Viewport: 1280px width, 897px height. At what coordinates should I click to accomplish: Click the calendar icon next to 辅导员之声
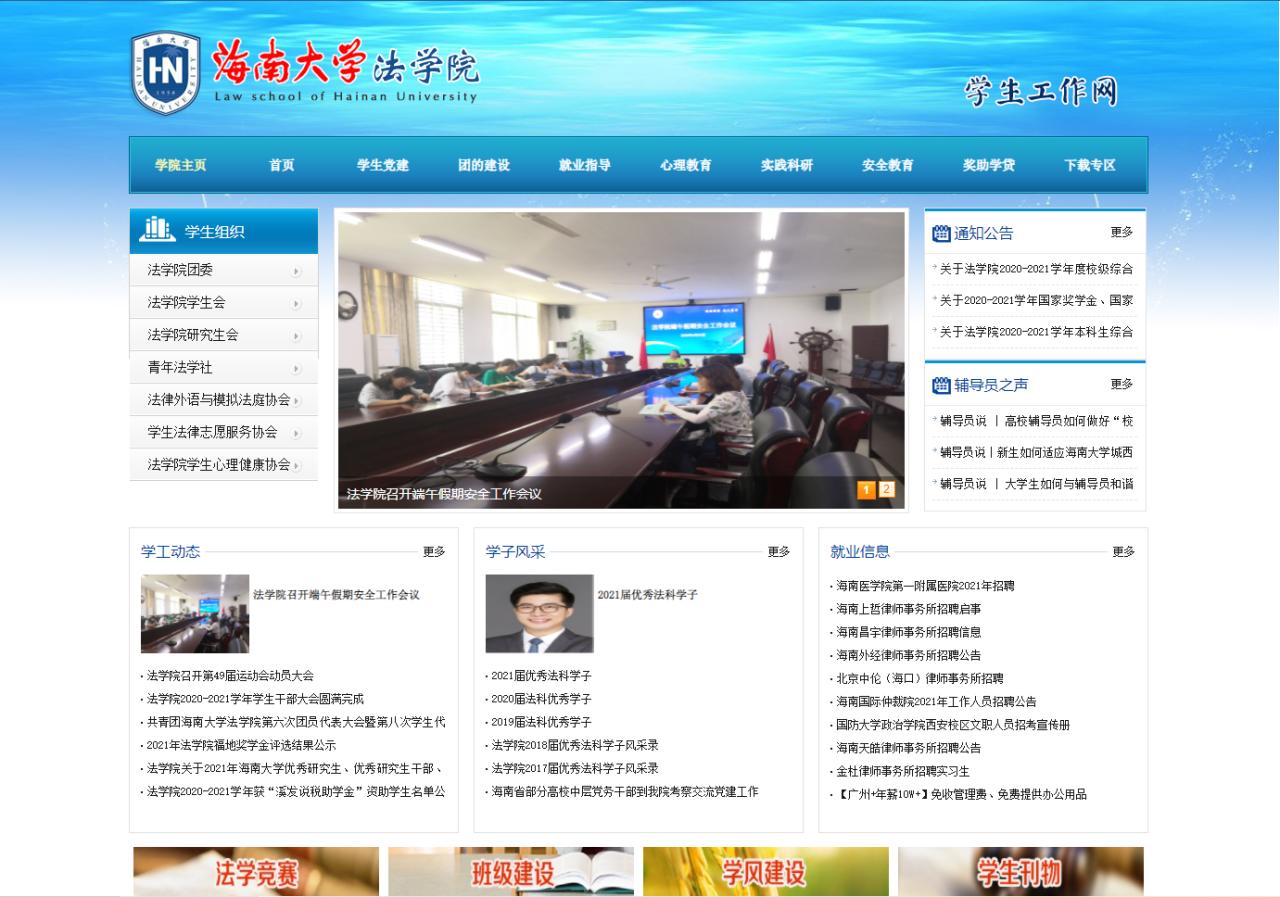(x=940, y=385)
